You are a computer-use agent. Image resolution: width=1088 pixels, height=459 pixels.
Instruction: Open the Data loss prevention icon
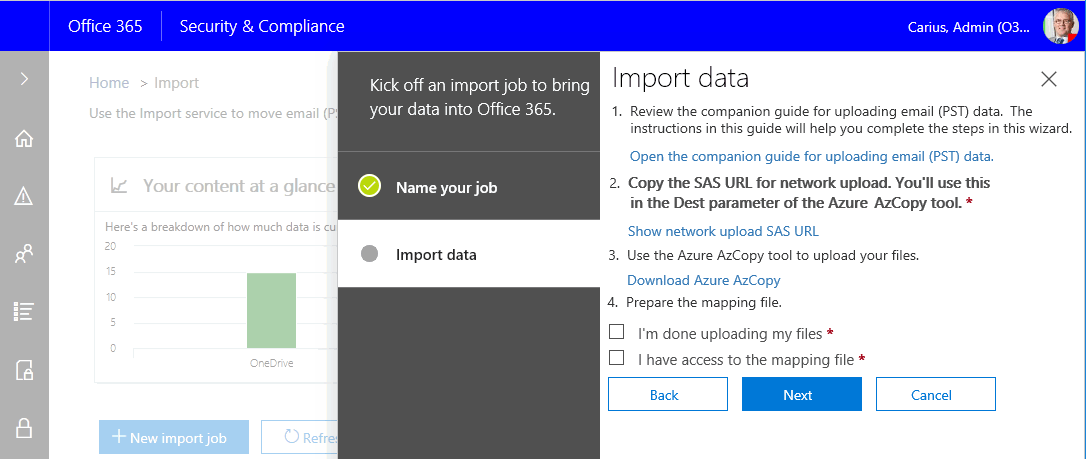click(24, 370)
